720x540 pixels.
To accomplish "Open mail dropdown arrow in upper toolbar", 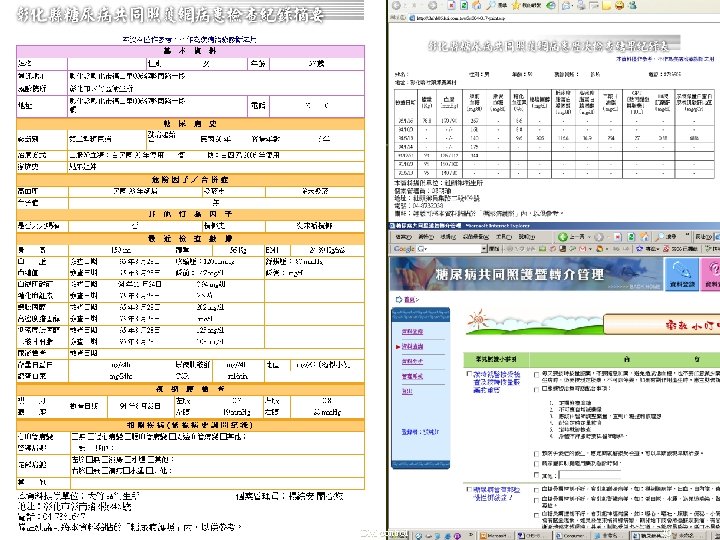I will click(x=573, y=6).
